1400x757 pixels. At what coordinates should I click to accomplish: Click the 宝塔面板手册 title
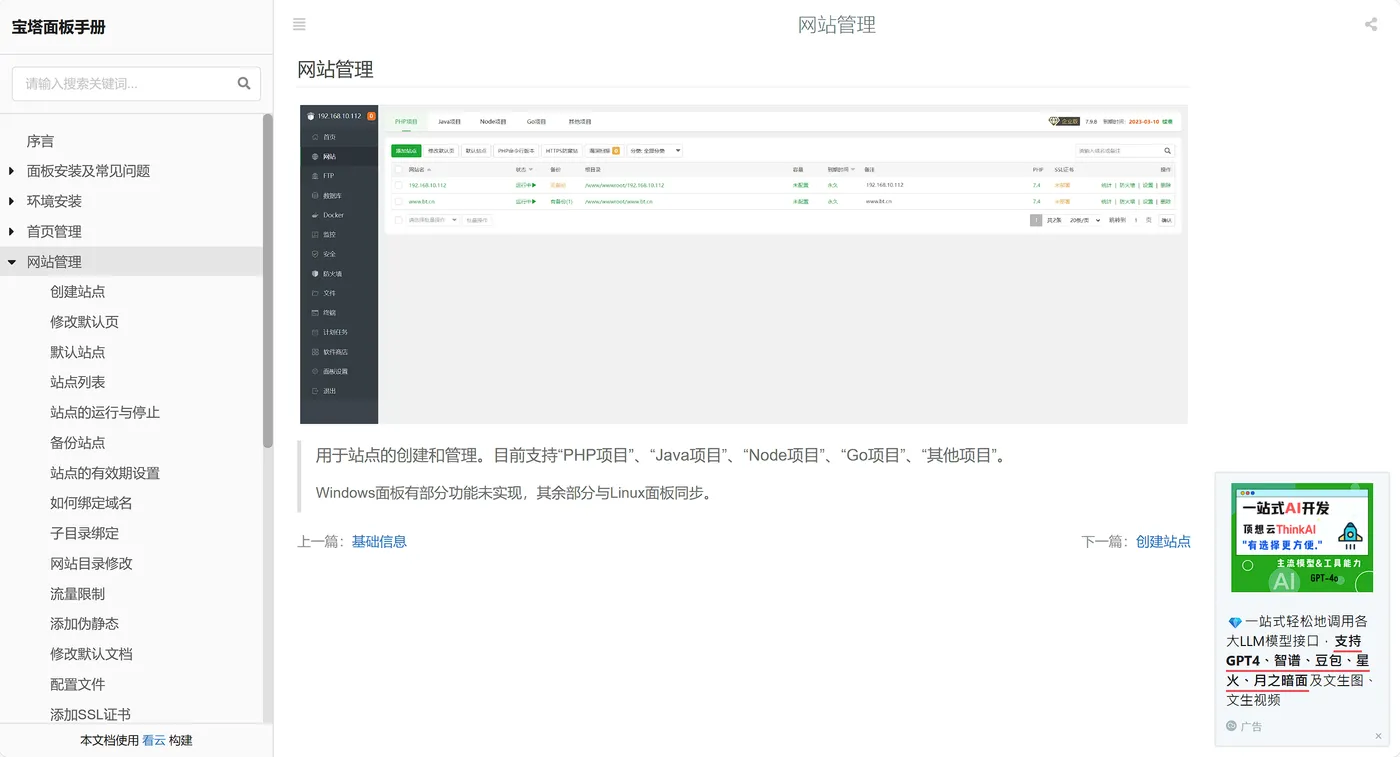click(58, 27)
